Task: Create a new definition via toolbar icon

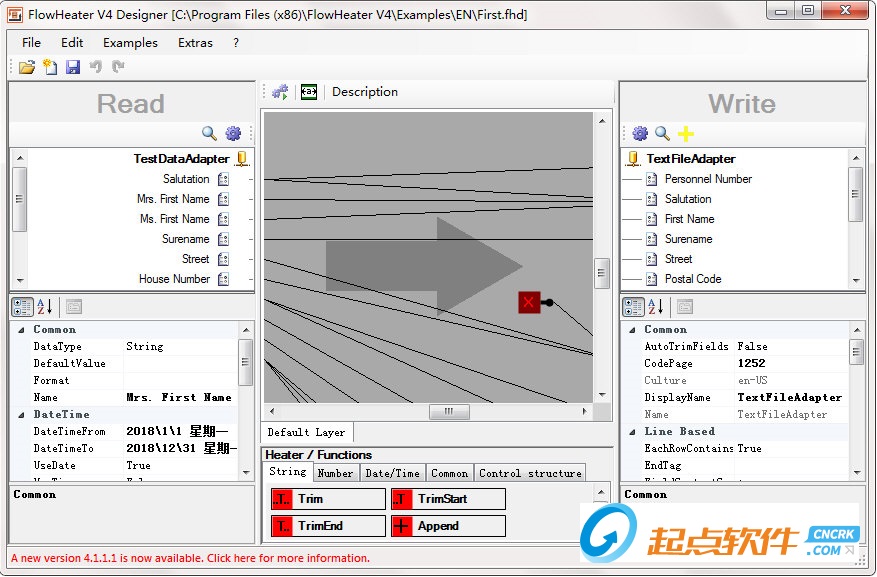Action: 50,67
